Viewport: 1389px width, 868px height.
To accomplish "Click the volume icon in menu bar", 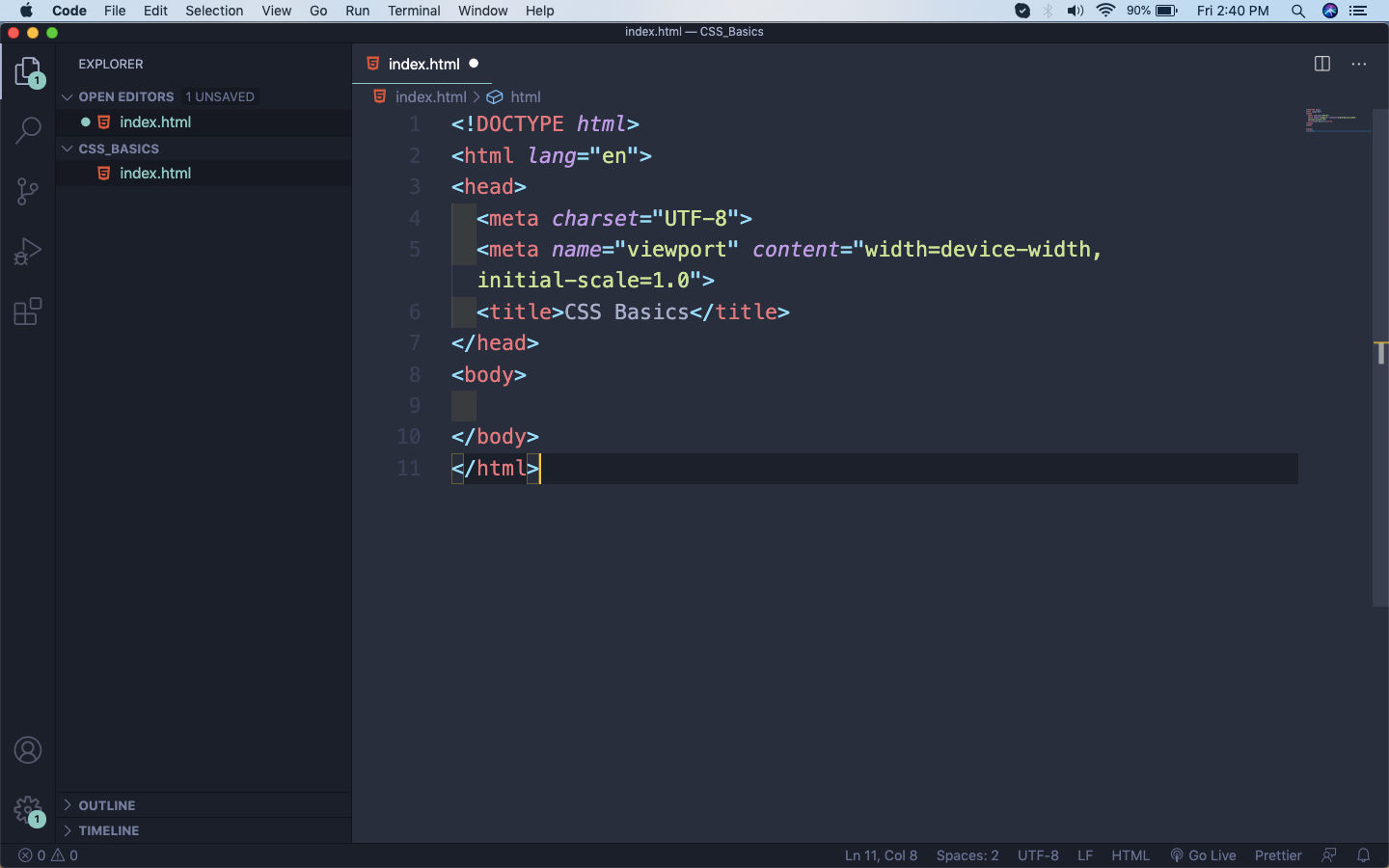I will coord(1076,11).
